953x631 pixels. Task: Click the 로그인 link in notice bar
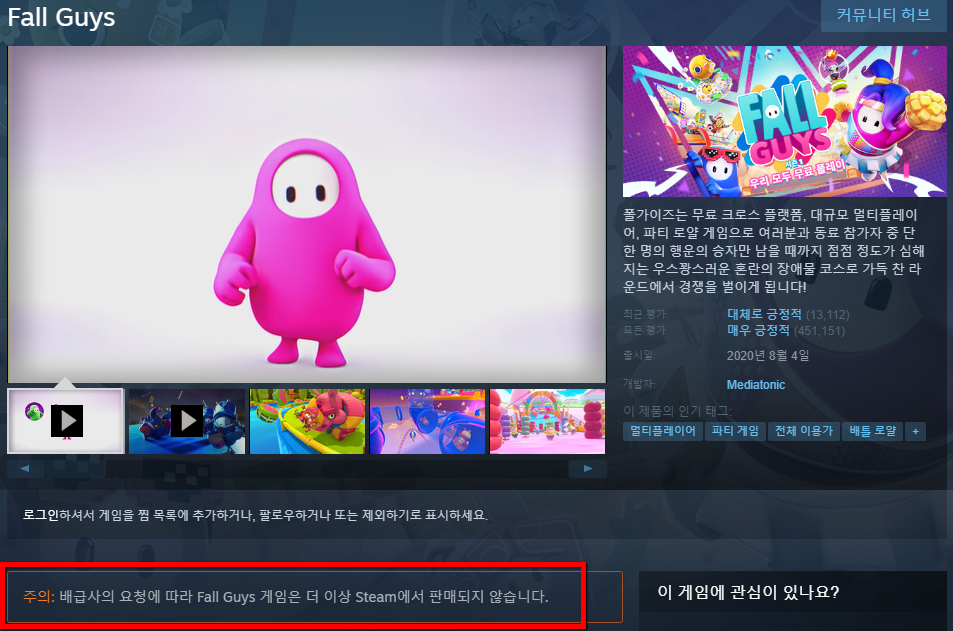pyautogui.click(x=40, y=515)
